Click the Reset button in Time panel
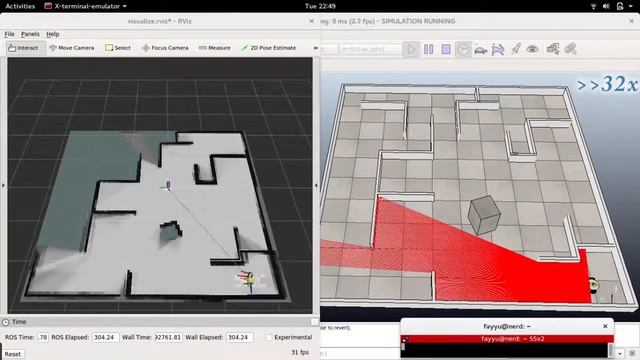 coord(13,354)
